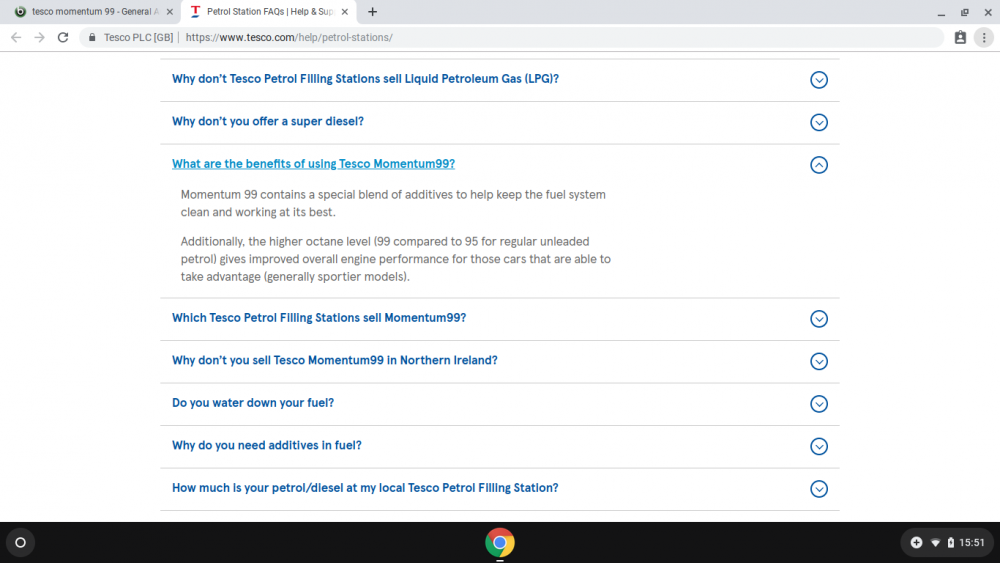Click the Tesco favicon on active tab

195,11
